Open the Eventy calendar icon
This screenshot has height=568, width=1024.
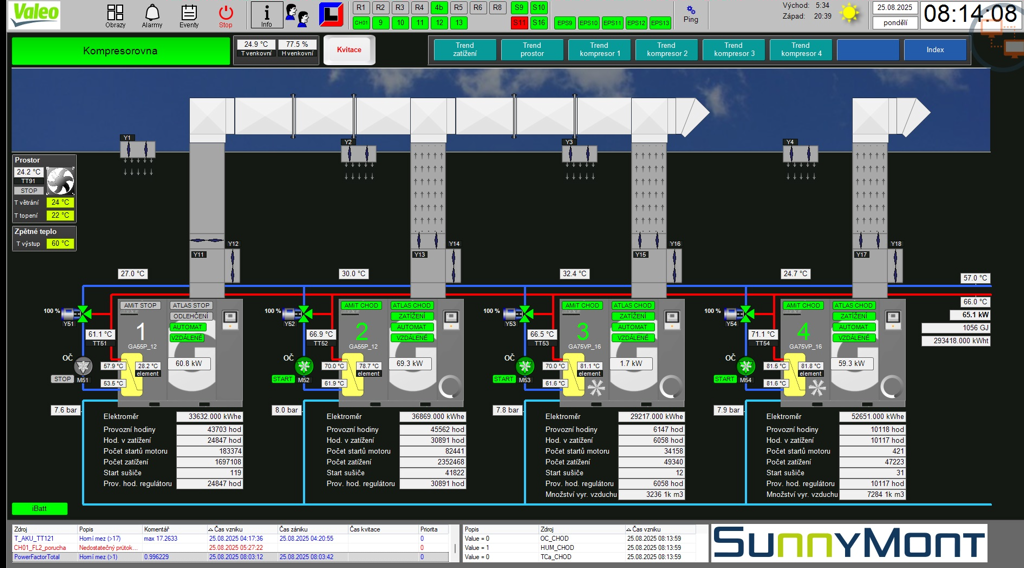(189, 14)
